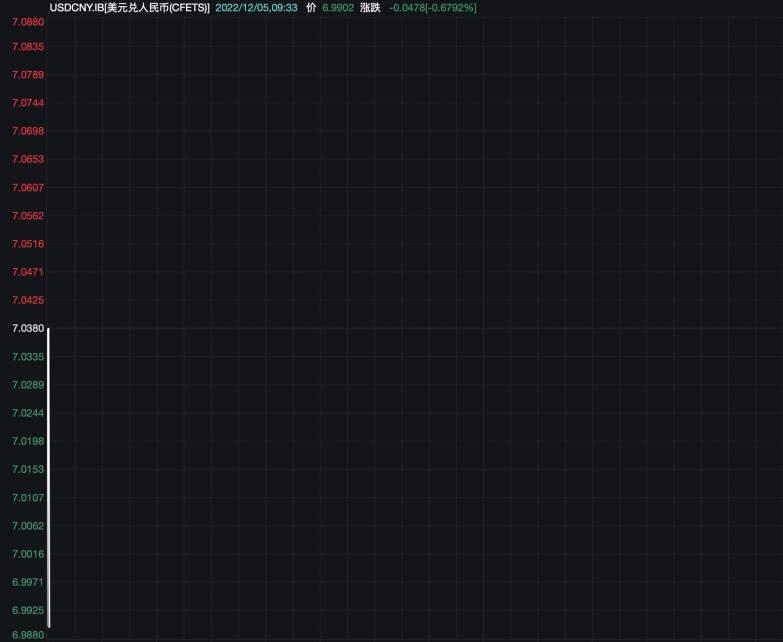Click the 7.0425 axis label

[x=28, y=300]
